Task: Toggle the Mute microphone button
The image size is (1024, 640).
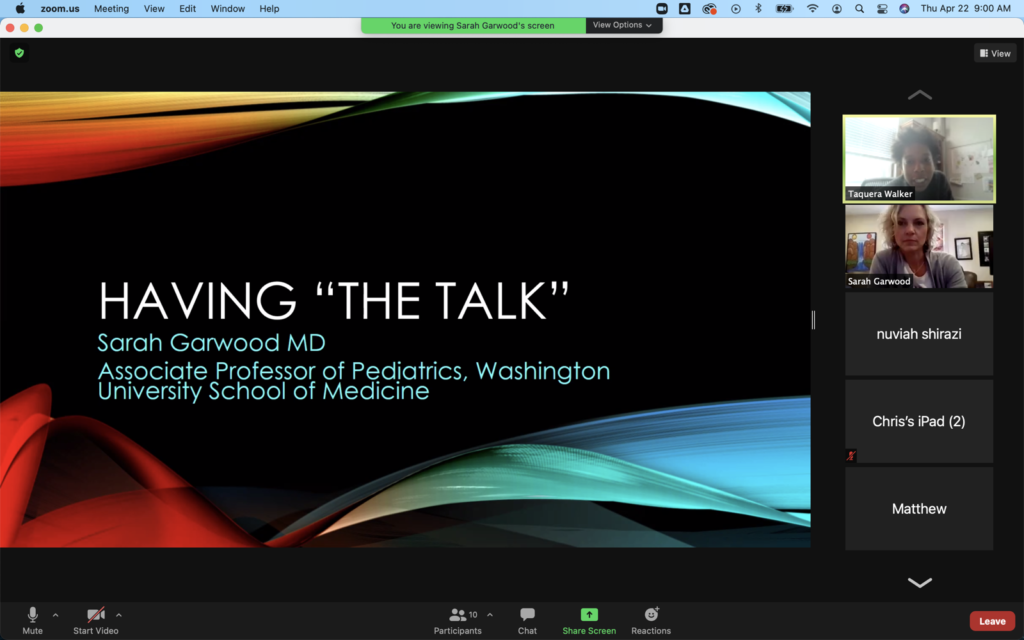Action: pos(32,619)
